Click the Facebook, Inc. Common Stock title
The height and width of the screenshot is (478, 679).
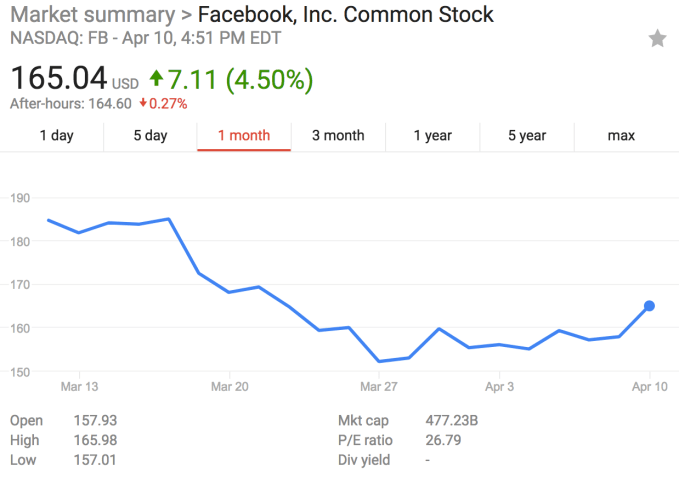click(345, 16)
